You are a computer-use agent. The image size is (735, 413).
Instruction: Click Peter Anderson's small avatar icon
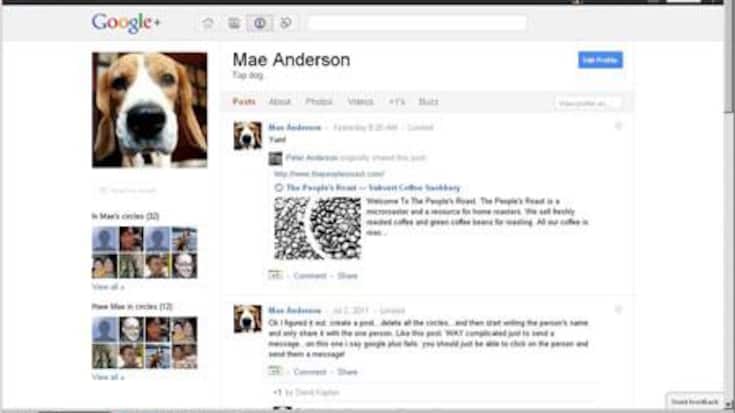pyautogui.click(x=275, y=158)
